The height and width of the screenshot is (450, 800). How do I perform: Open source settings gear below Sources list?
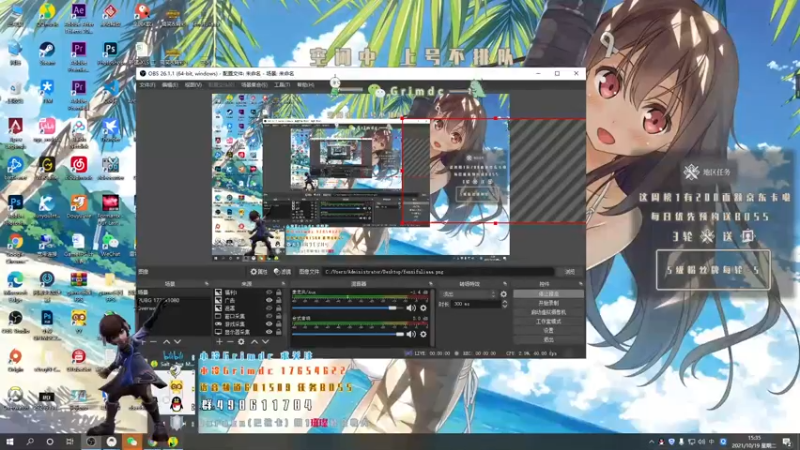[241, 342]
